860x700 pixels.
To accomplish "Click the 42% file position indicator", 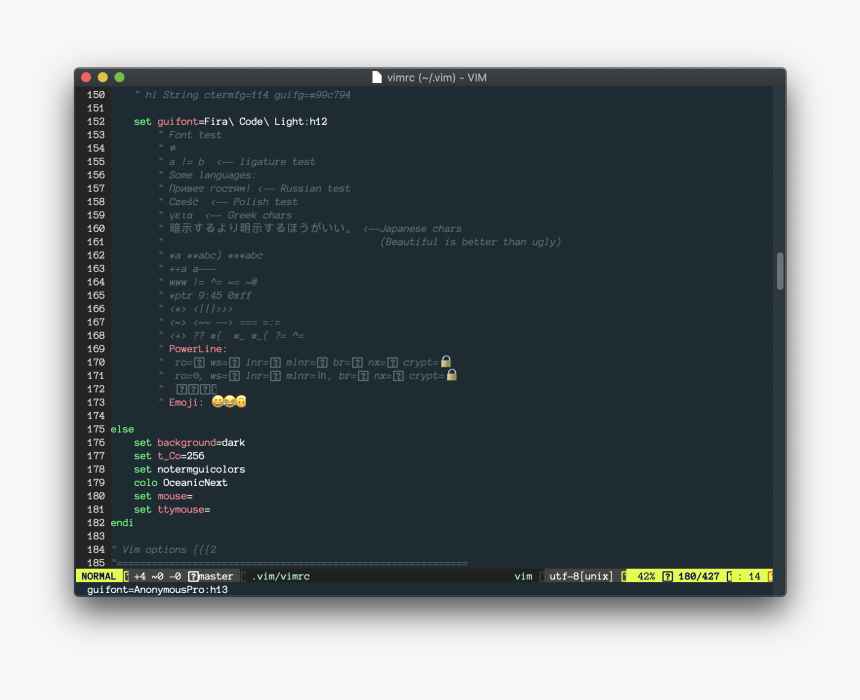I will pyautogui.click(x=645, y=576).
